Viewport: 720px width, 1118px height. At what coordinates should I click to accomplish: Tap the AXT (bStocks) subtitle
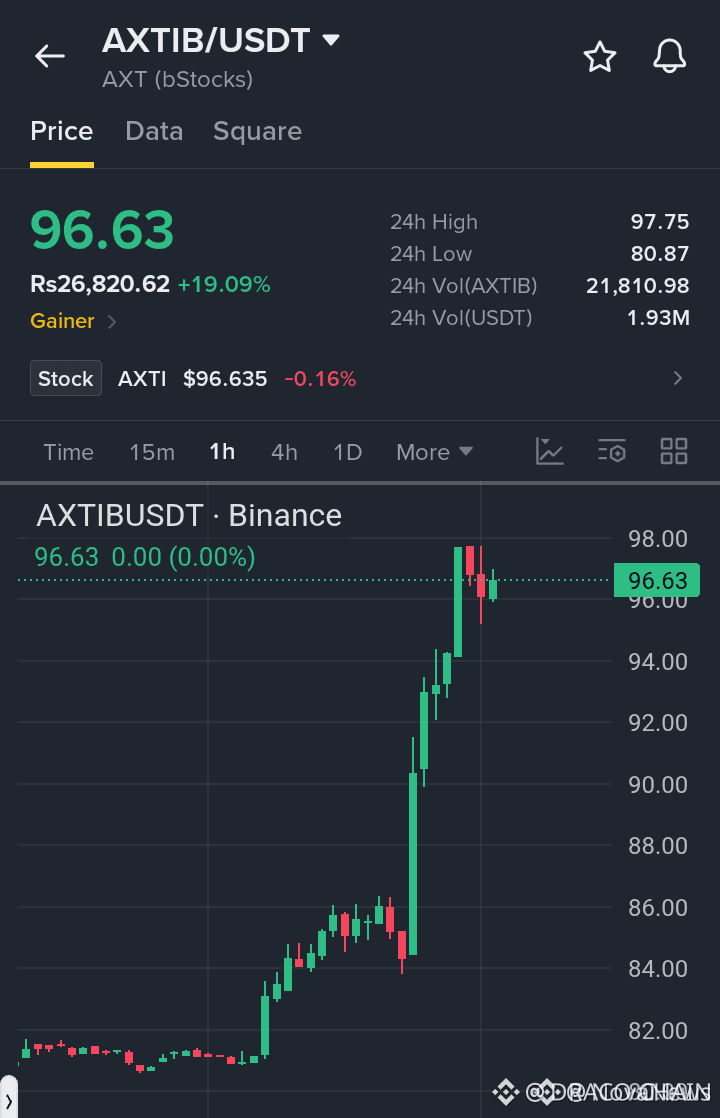[178, 79]
